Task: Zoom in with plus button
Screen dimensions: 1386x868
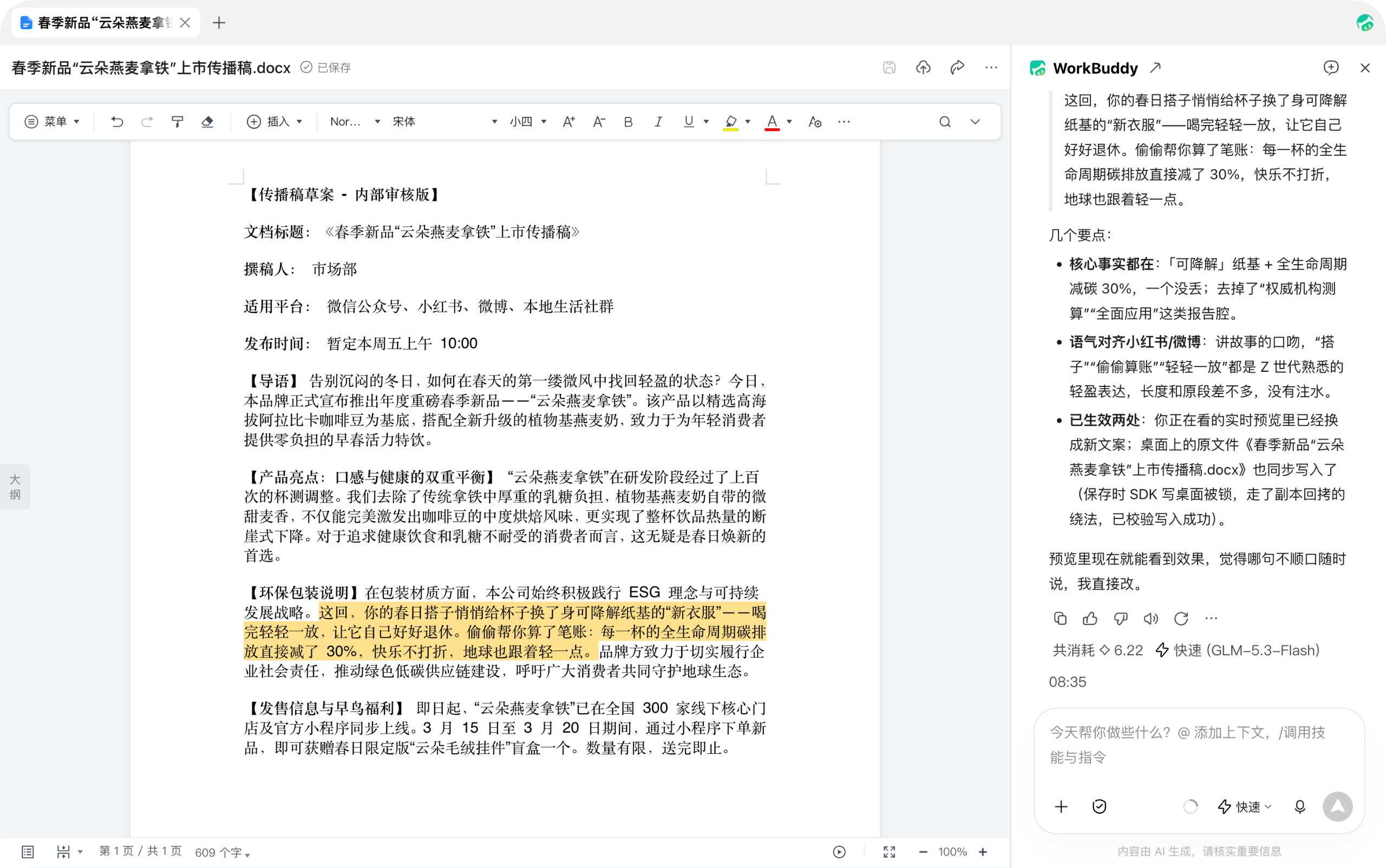Action: coord(983,852)
